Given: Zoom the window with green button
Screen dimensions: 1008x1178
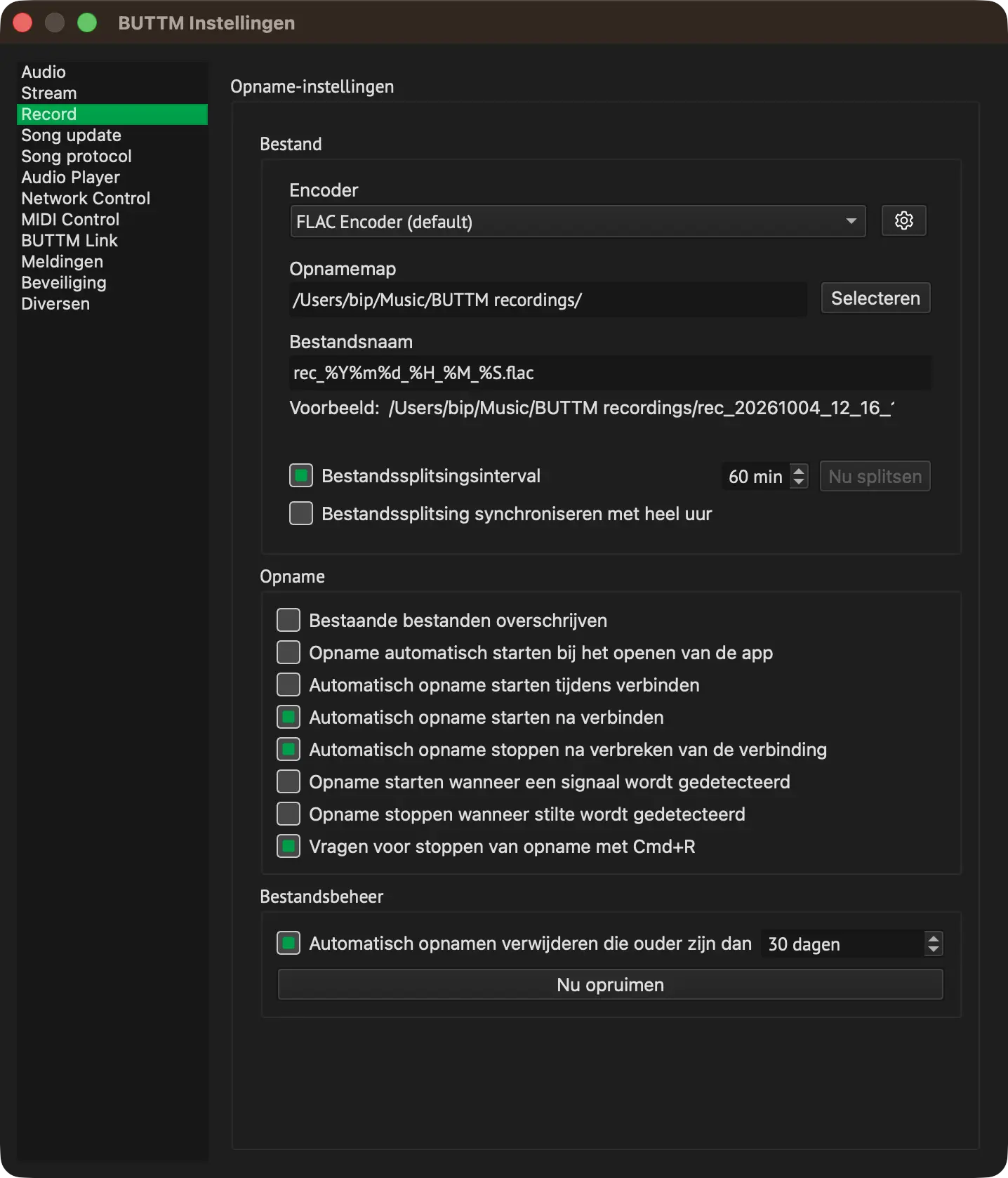Looking at the screenshot, I should [x=87, y=22].
